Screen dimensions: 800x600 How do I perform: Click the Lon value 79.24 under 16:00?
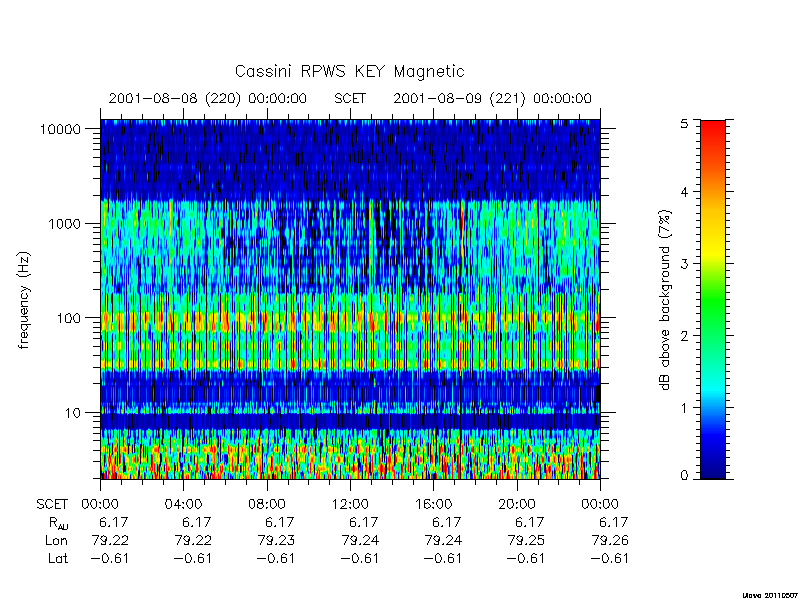point(443,540)
